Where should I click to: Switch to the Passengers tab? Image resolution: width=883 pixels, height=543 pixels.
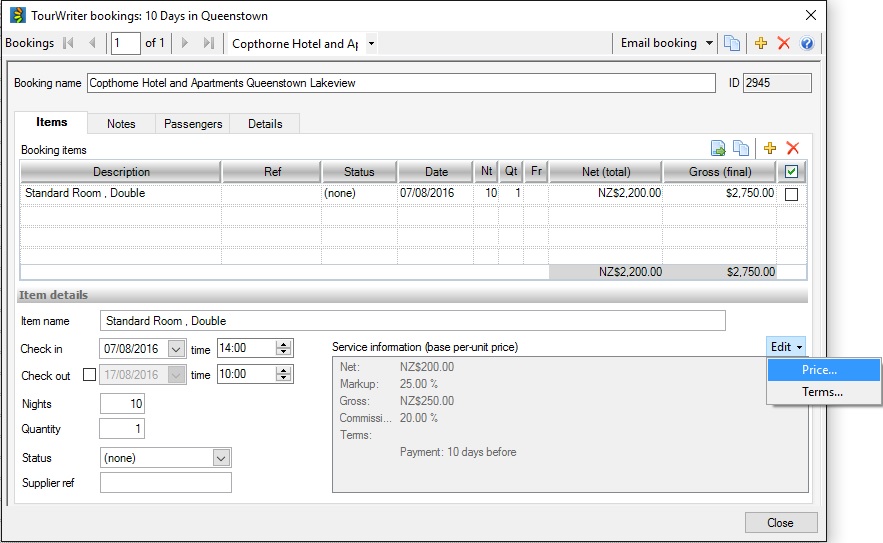193,124
